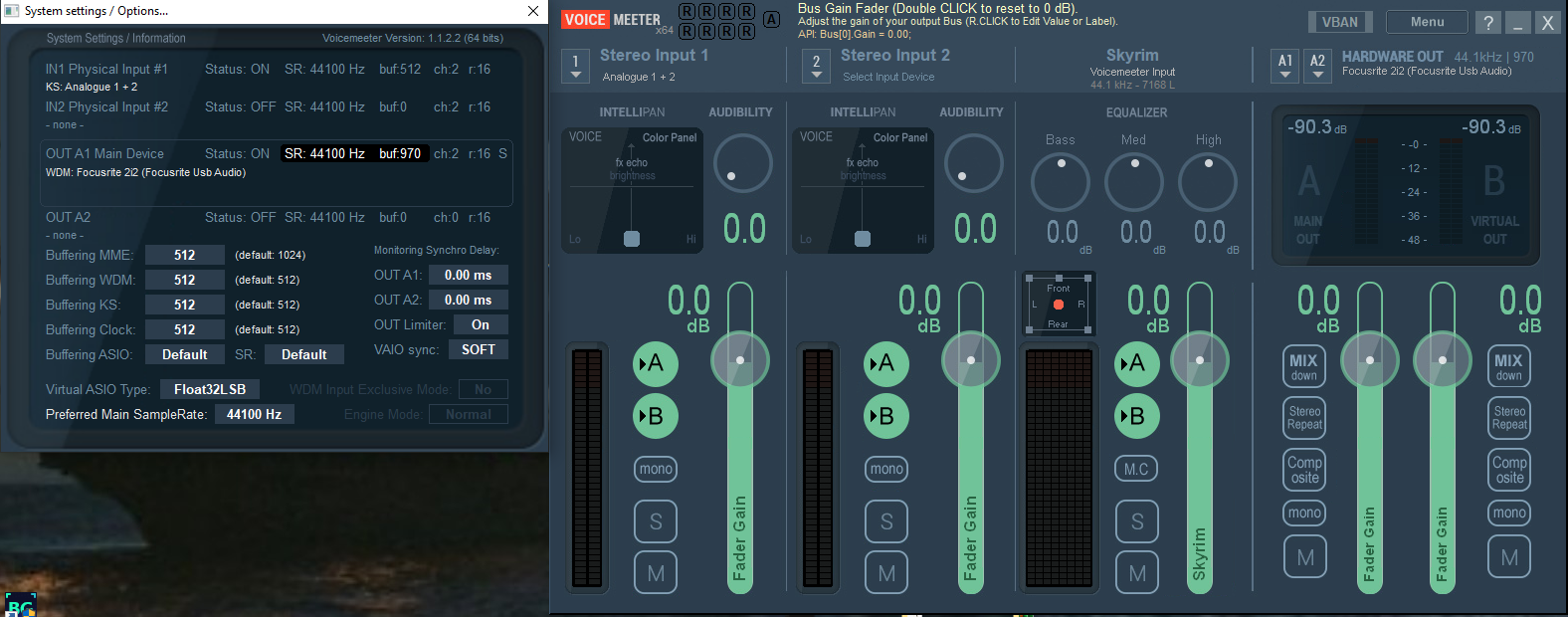Enable bus B on Stereo Input 2
Screen dimensions: 1568x617
(x=886, y=416)
